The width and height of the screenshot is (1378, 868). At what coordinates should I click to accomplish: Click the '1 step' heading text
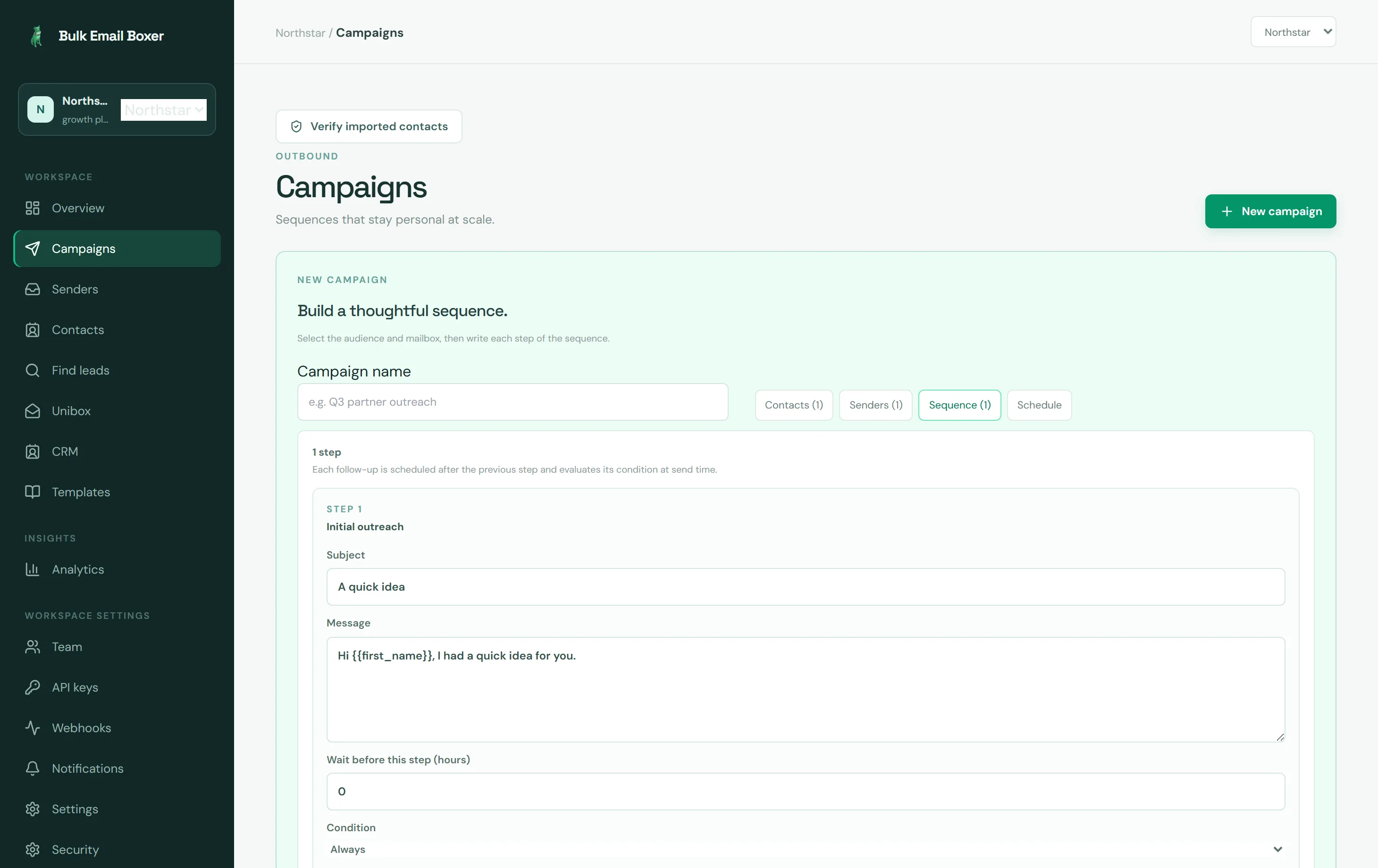[x=326, y=452]
